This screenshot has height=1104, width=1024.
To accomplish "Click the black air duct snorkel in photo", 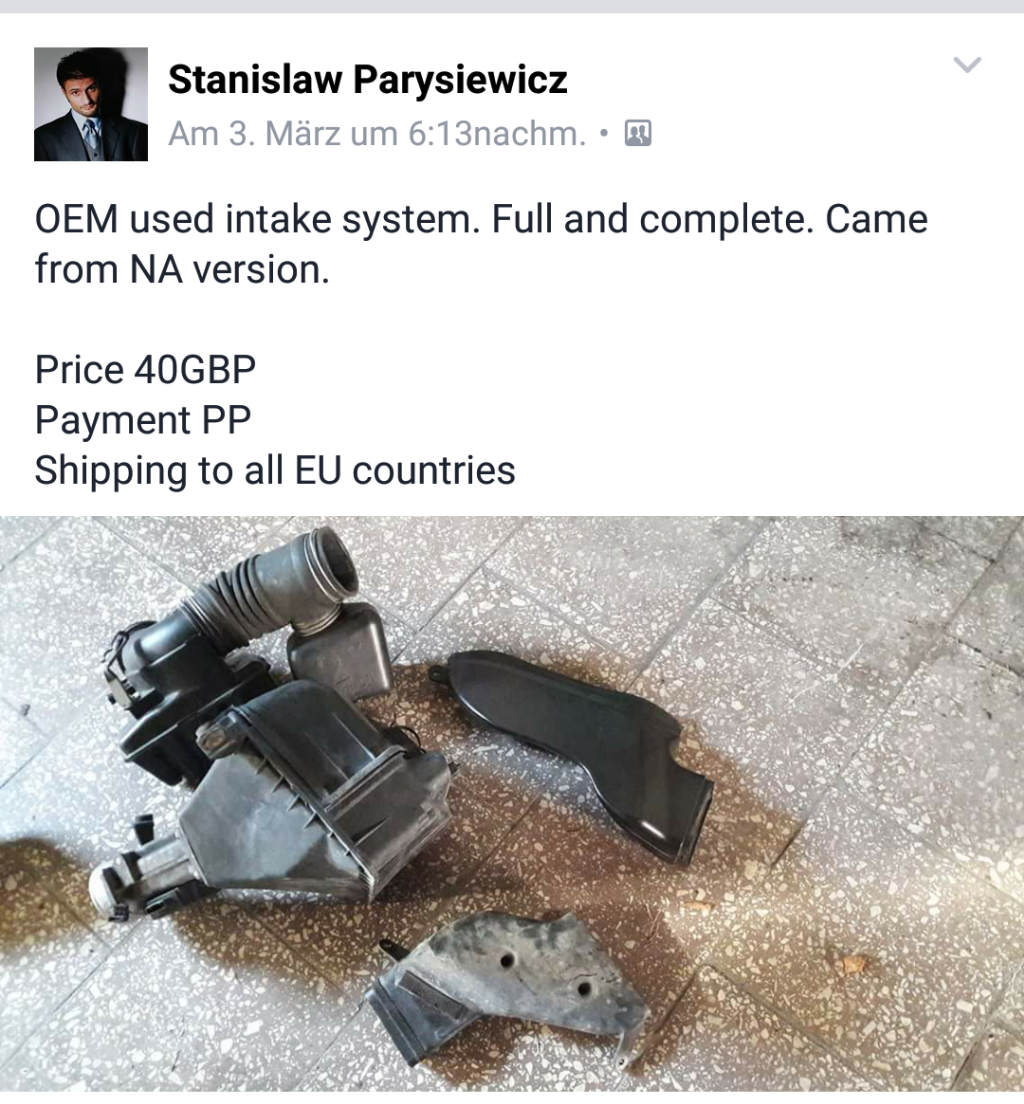I will coord(577,746).
